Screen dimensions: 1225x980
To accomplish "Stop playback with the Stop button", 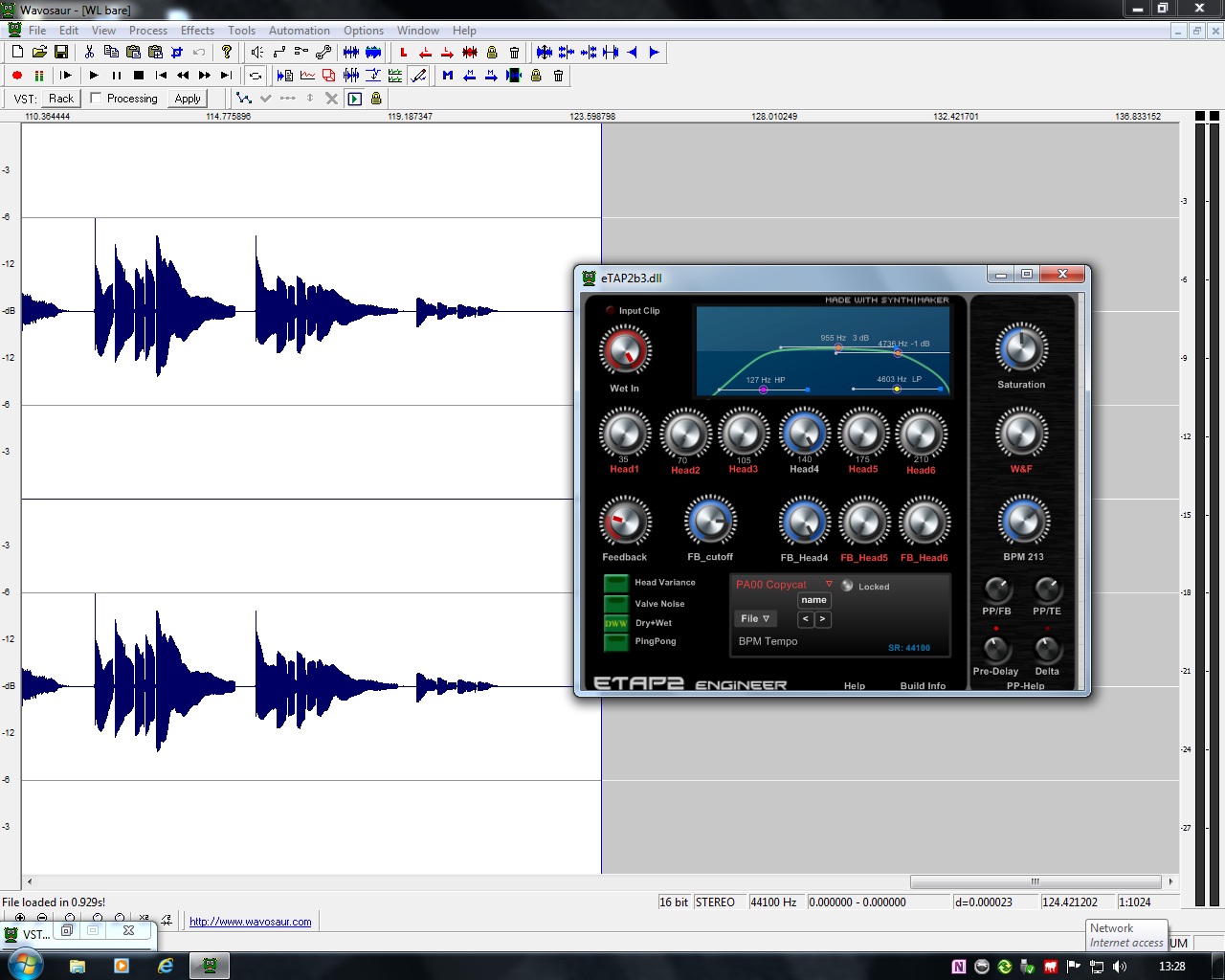I will click(139, 76).
